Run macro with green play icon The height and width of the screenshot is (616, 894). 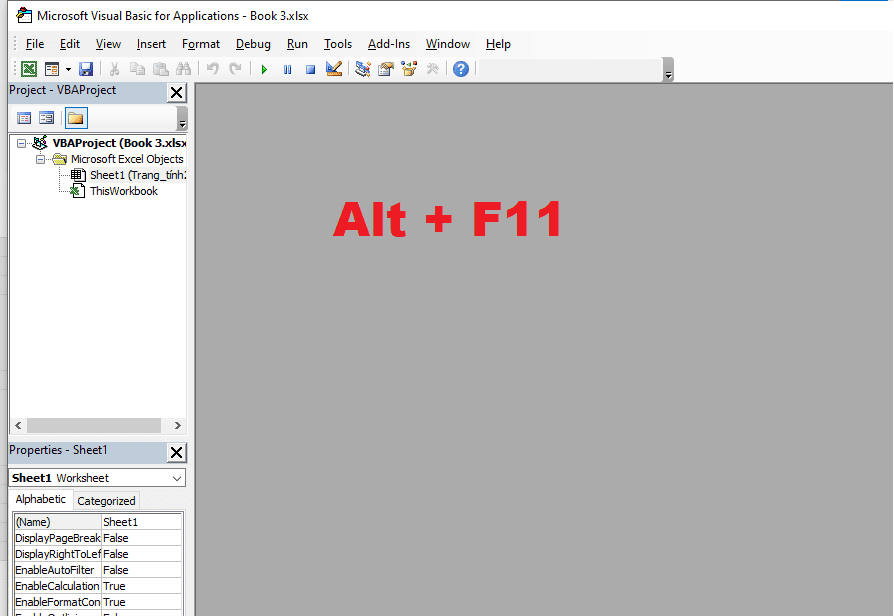pyautogui.click(x=264, y=70)
